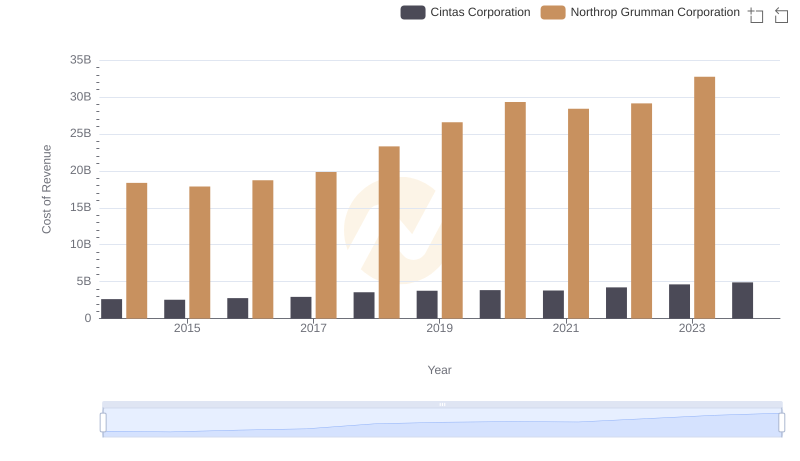
Task: Click the 25B y-axis label
Action: click(81, 134)
